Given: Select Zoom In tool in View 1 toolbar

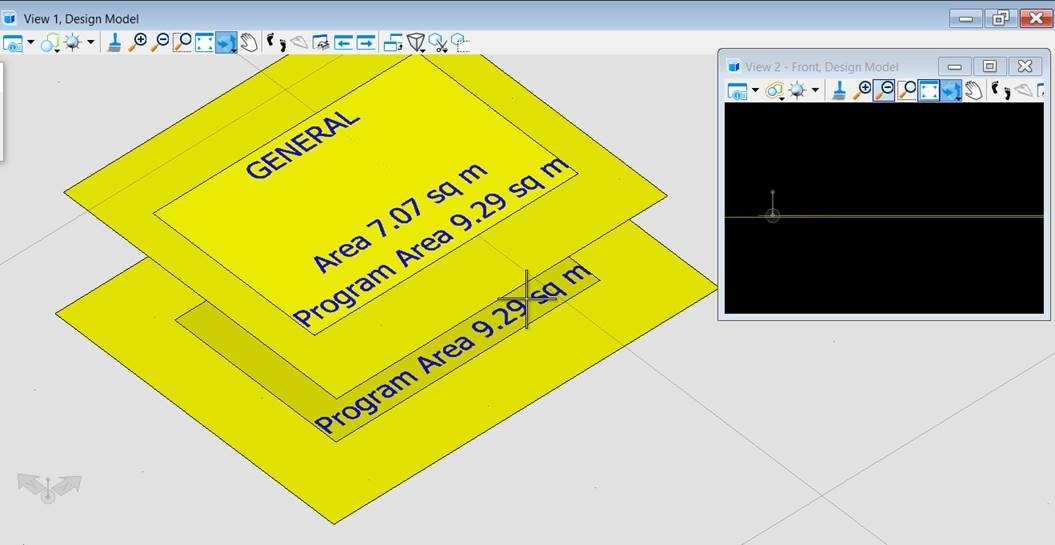Looking at the screenshot, I should [x=137, y=43].
